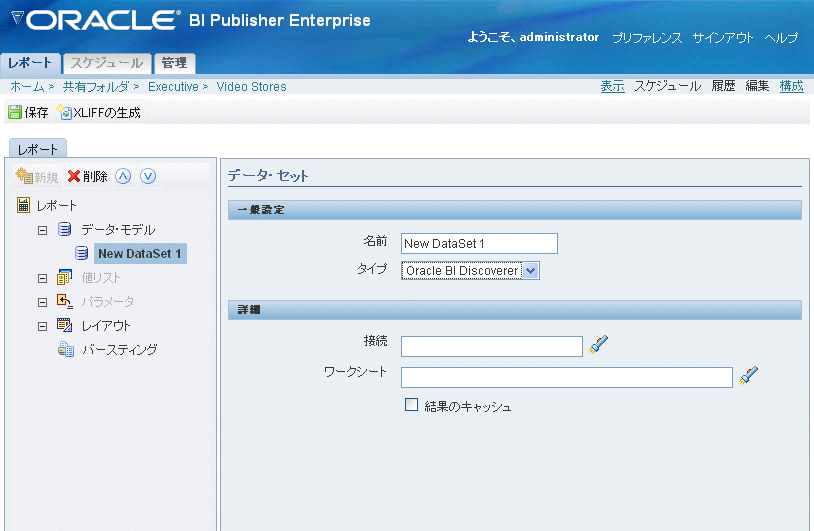This screenshot has height=531, width=814.
Task: Click the 値リスト list icon
Action: click(x=64, y=277)
